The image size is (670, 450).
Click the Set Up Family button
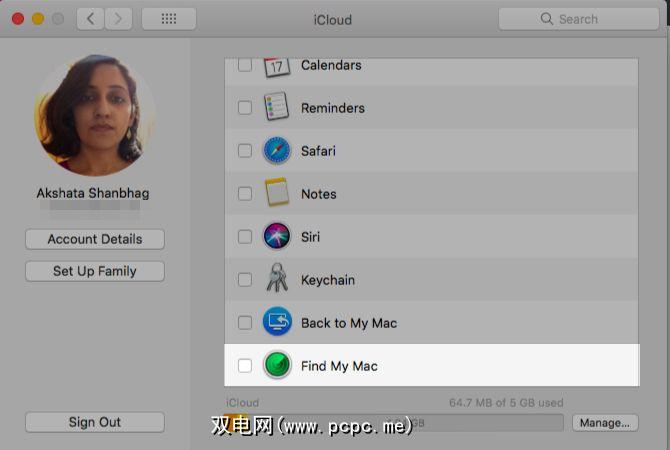pos(95,271)
